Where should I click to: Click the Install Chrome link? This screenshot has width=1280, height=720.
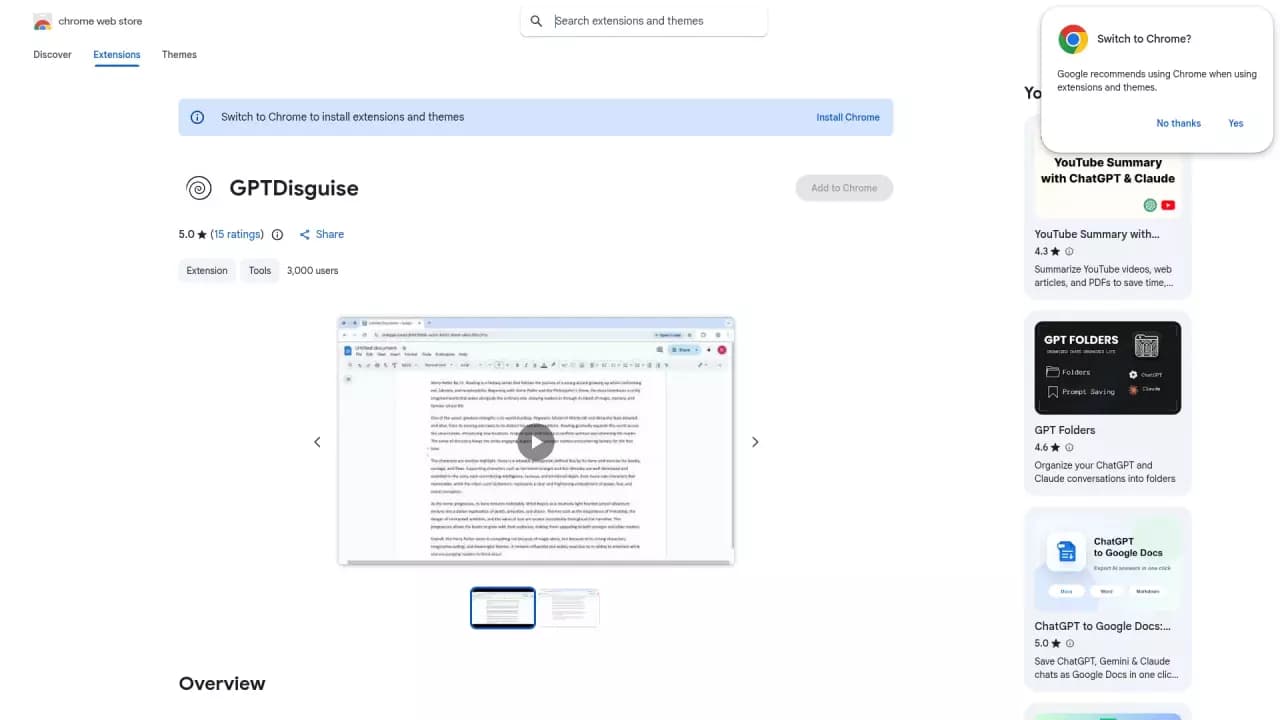(848, 117)
